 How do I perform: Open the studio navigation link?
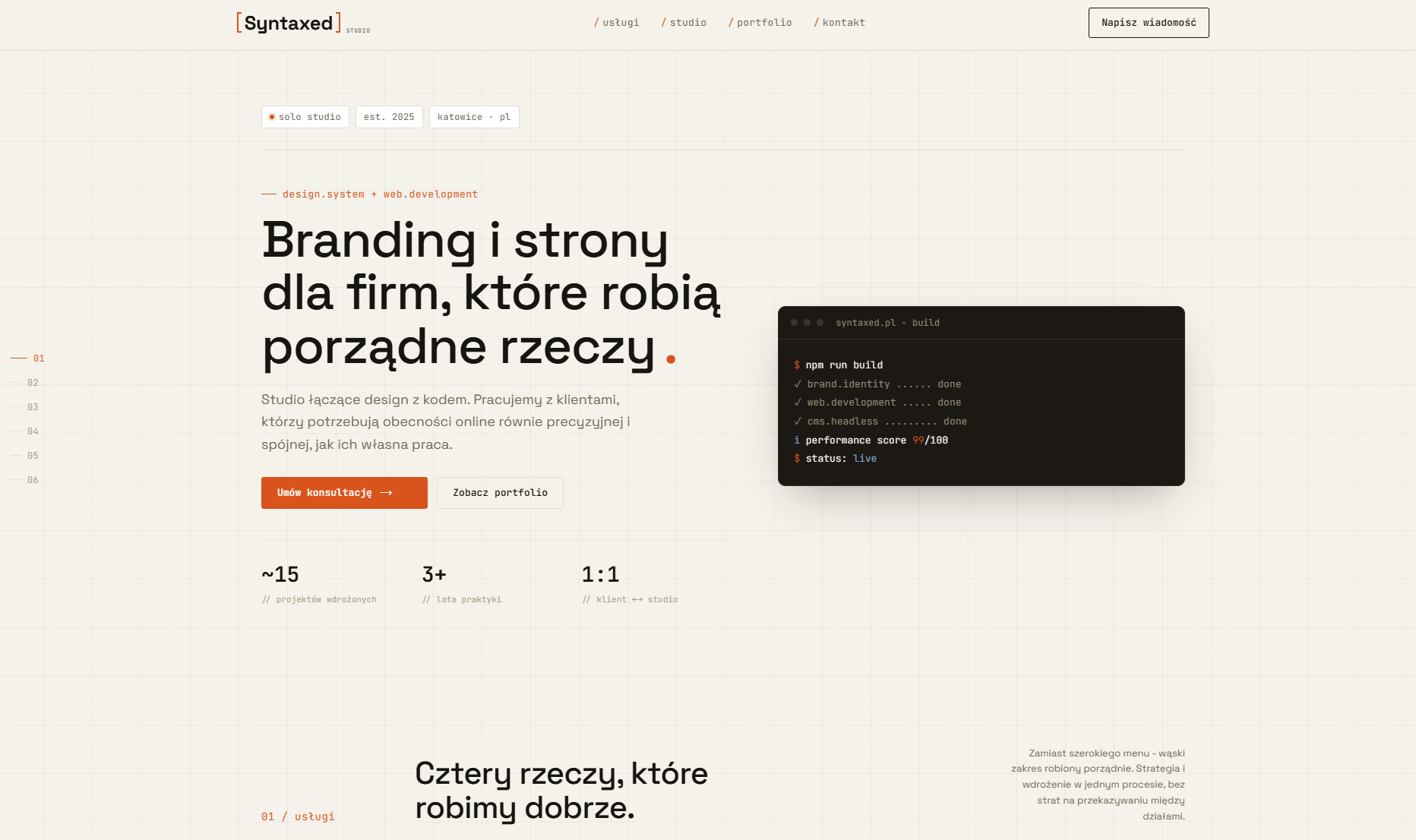coord(684,23)
